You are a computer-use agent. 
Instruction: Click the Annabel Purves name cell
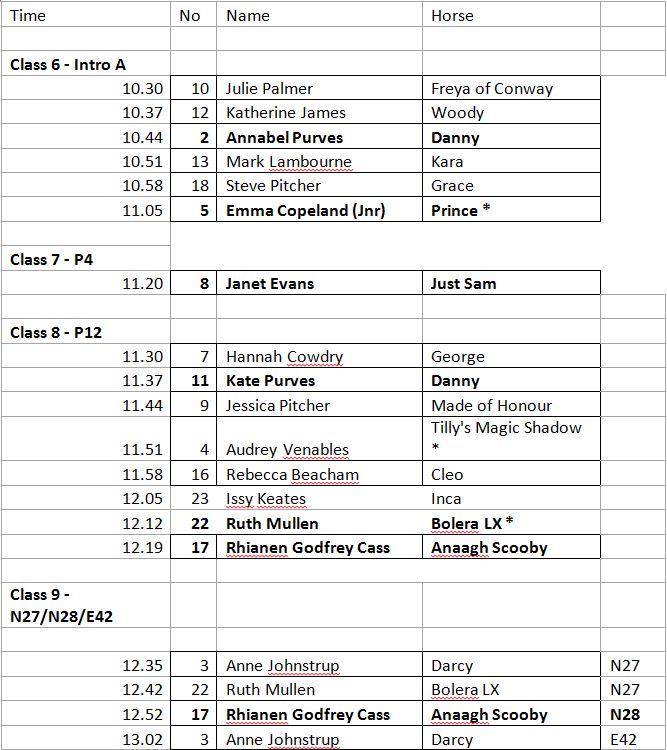284,137
